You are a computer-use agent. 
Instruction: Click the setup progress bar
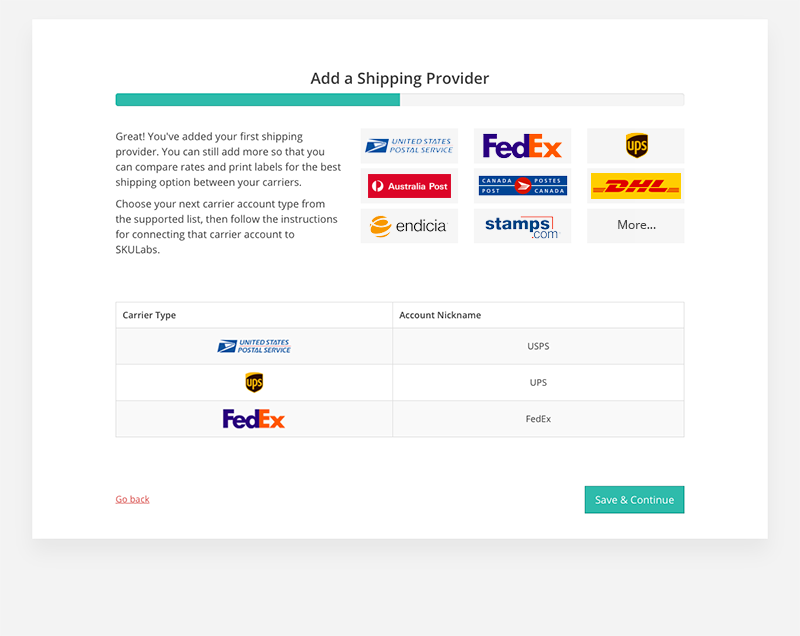pos(400,100)
